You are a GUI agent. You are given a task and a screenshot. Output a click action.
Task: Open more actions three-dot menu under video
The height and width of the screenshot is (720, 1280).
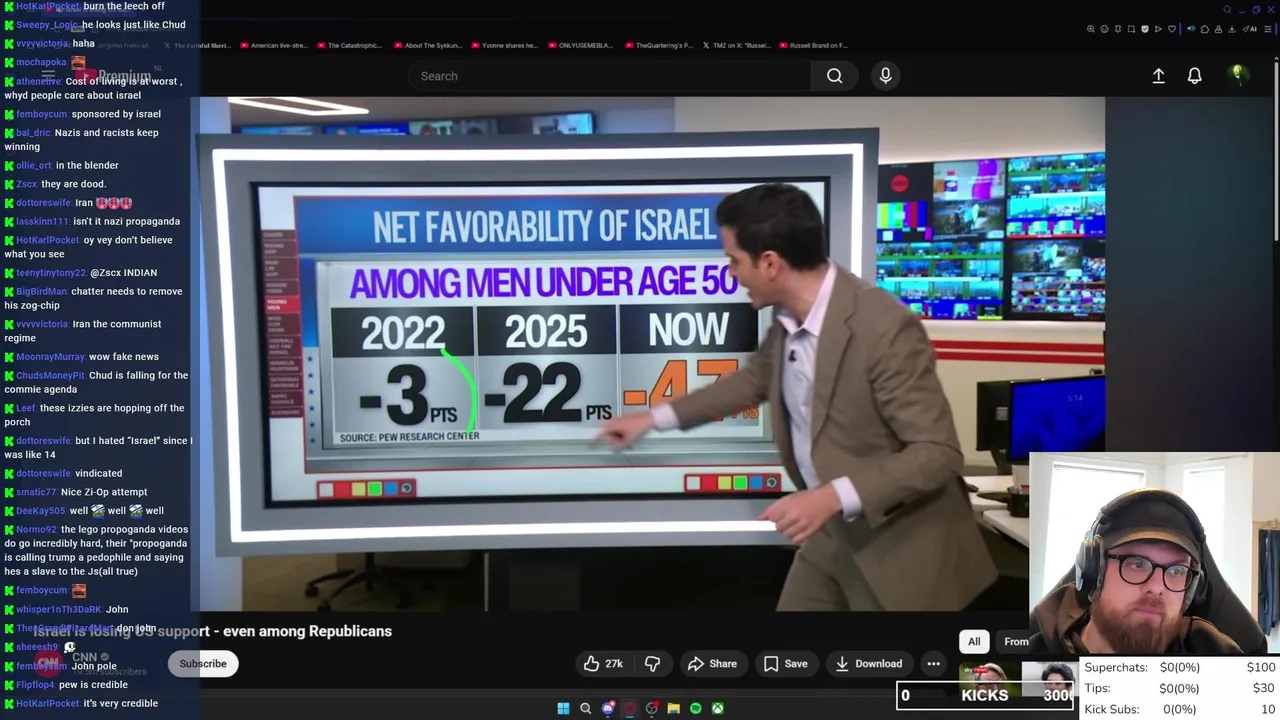933,663
